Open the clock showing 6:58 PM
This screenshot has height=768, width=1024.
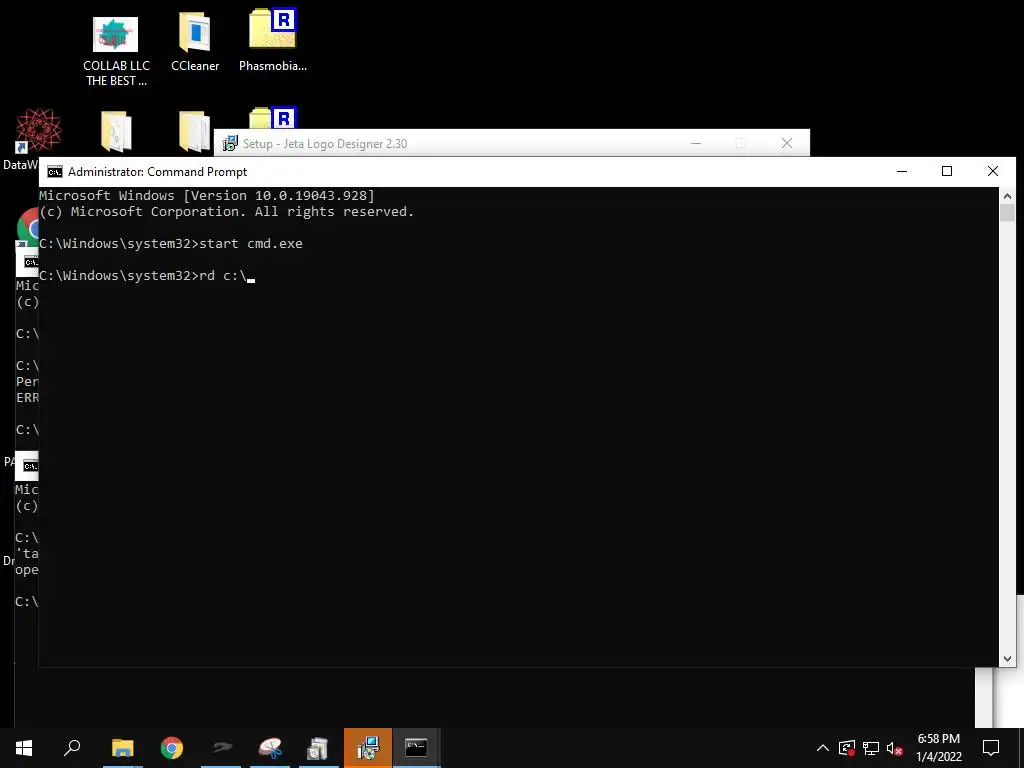[938, 748]
